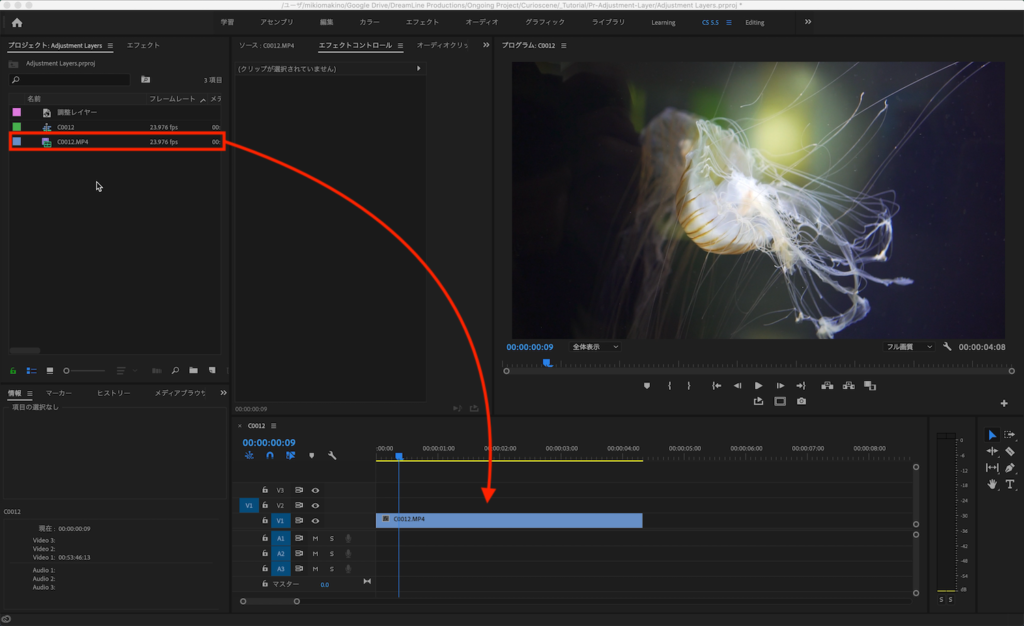Add a marker in the program monitor
Image resolution: width=1024 pixels, height=626 pixels.
646,385
